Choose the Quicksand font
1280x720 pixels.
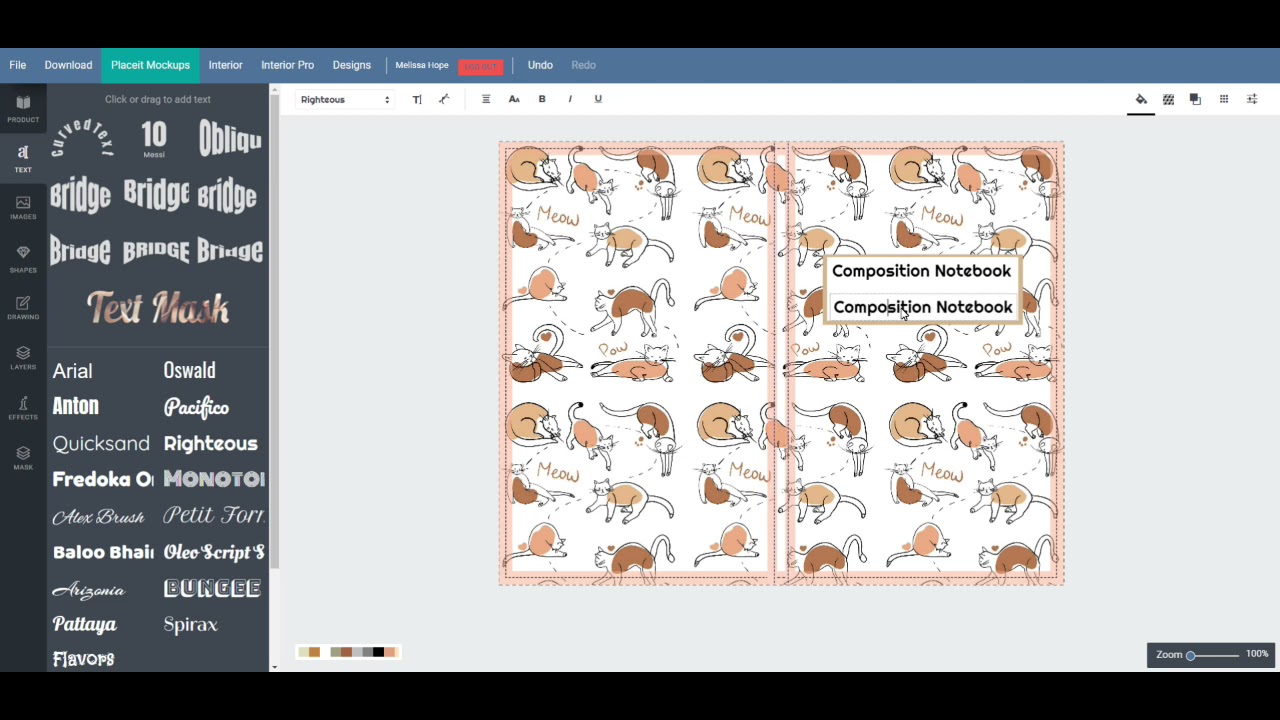[x=101, y=443]
